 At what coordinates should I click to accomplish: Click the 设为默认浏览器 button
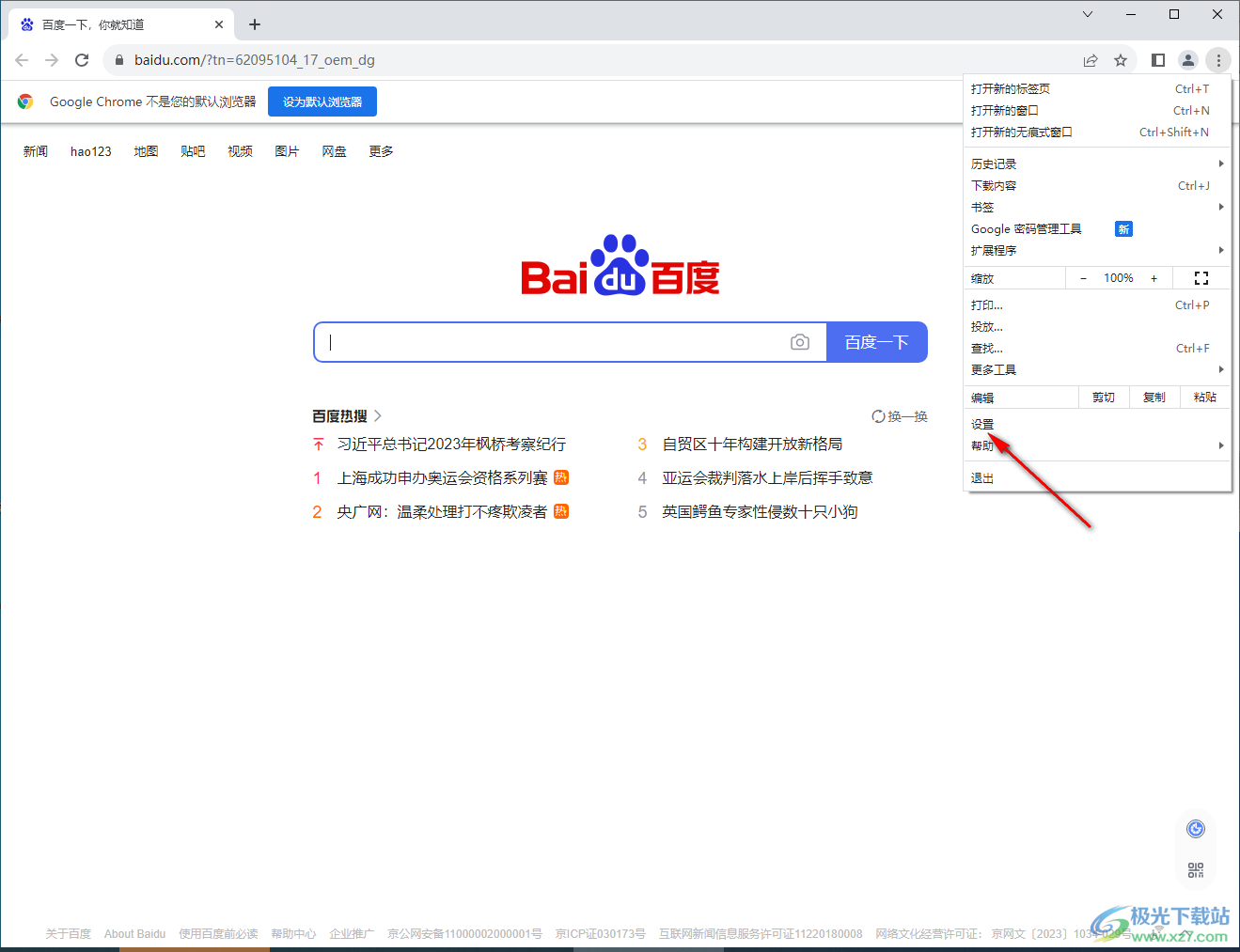click(322, 101)
